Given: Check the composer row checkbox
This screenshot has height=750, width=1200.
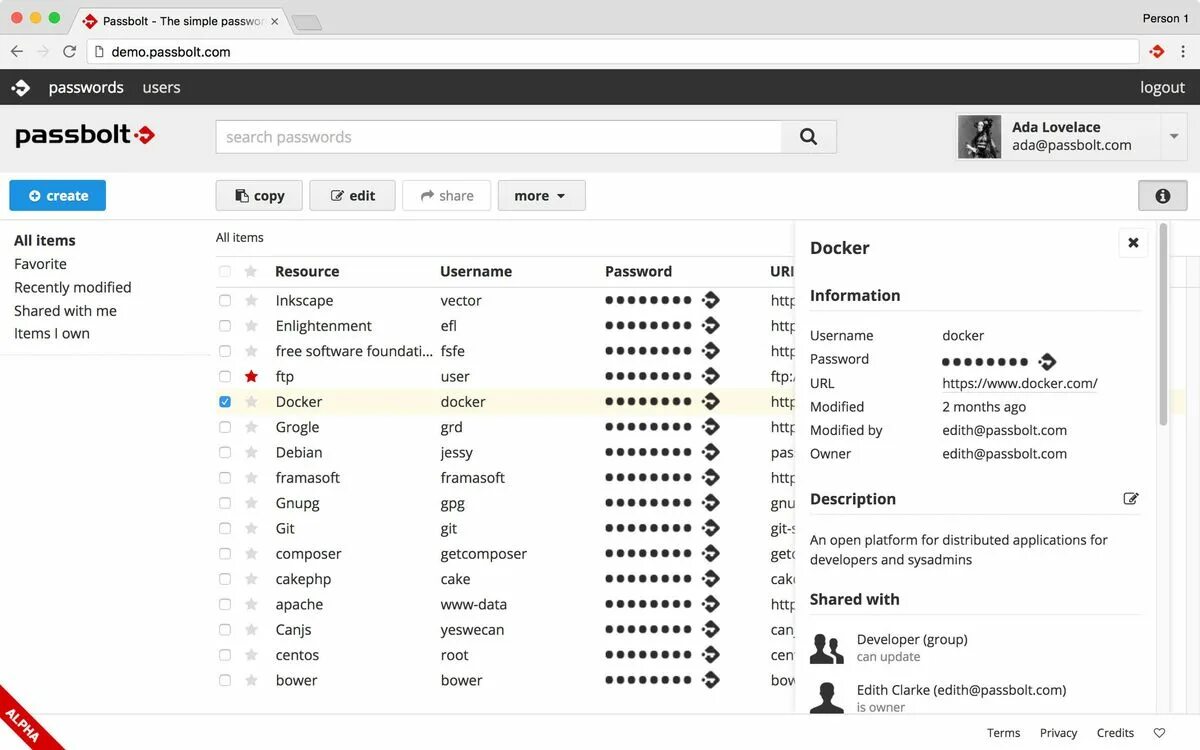Looking at the screenshot, I should pos(224,554).
